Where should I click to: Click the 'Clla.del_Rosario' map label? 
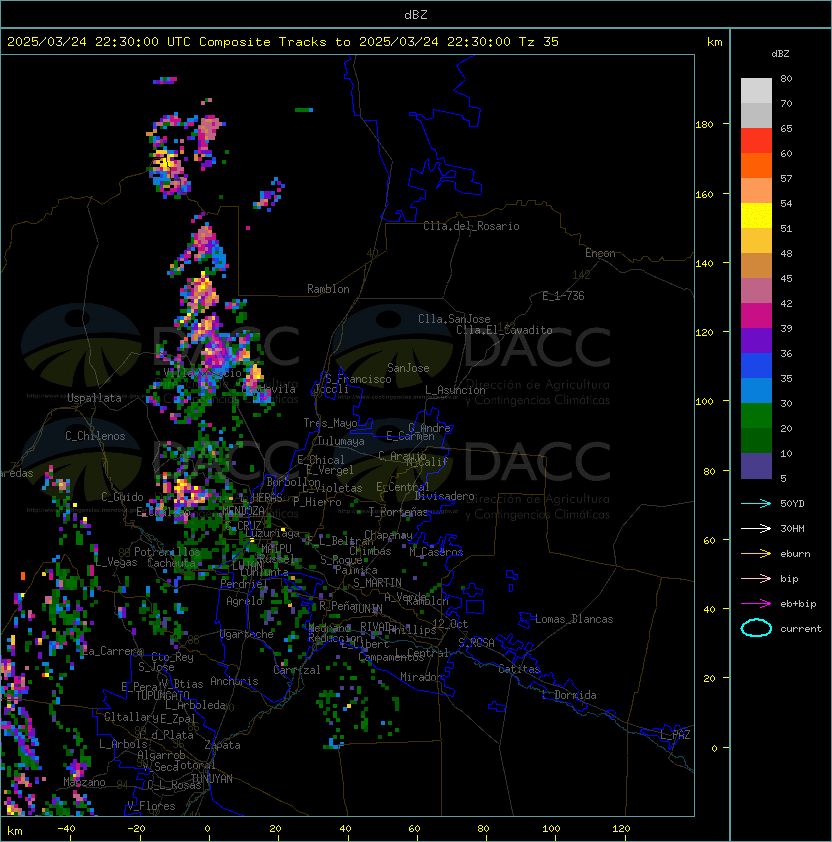point(471,226)
